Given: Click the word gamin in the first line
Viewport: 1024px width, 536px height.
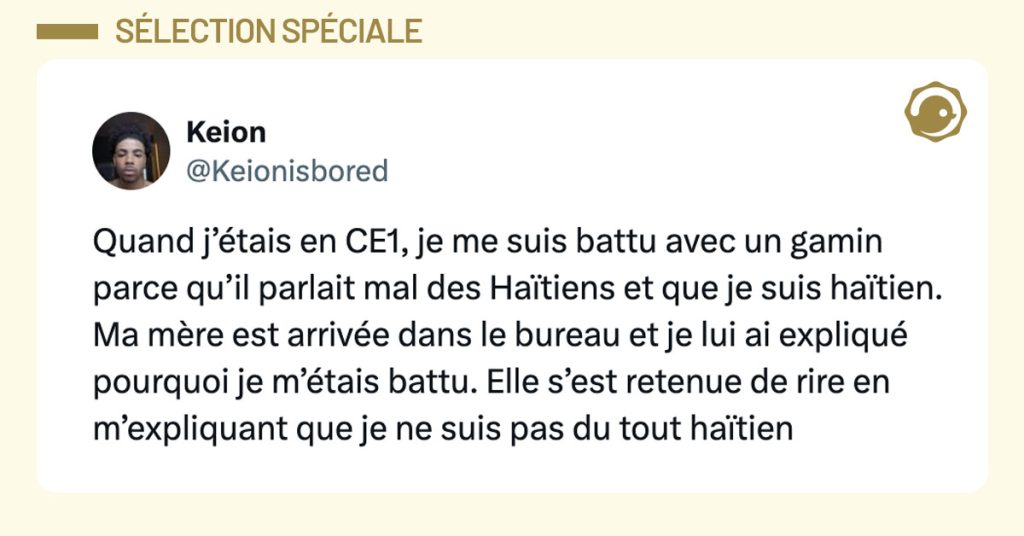Looking at the screenshot, I should pyautogui.click(x=852, y=242).
